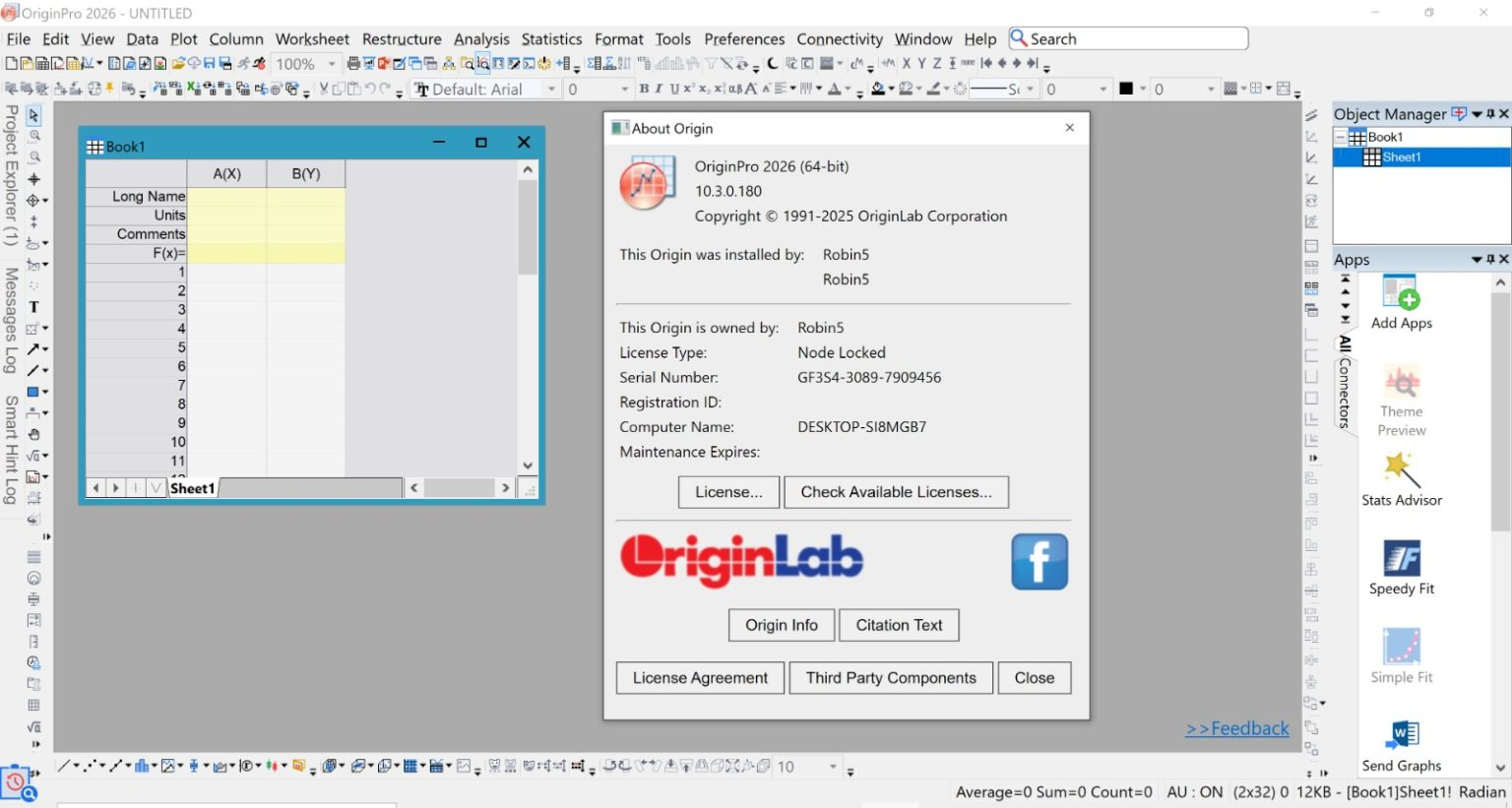Click the Open file folder icon
Screen dimensions: 1512x808
pyautogui.click(x=178, y=64)
